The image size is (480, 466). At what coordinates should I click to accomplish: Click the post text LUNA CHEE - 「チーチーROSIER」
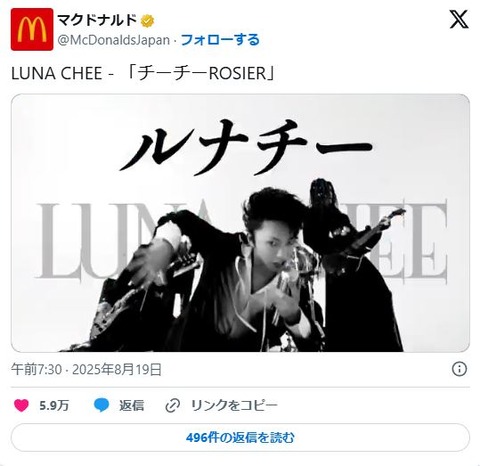coord(143,73)
